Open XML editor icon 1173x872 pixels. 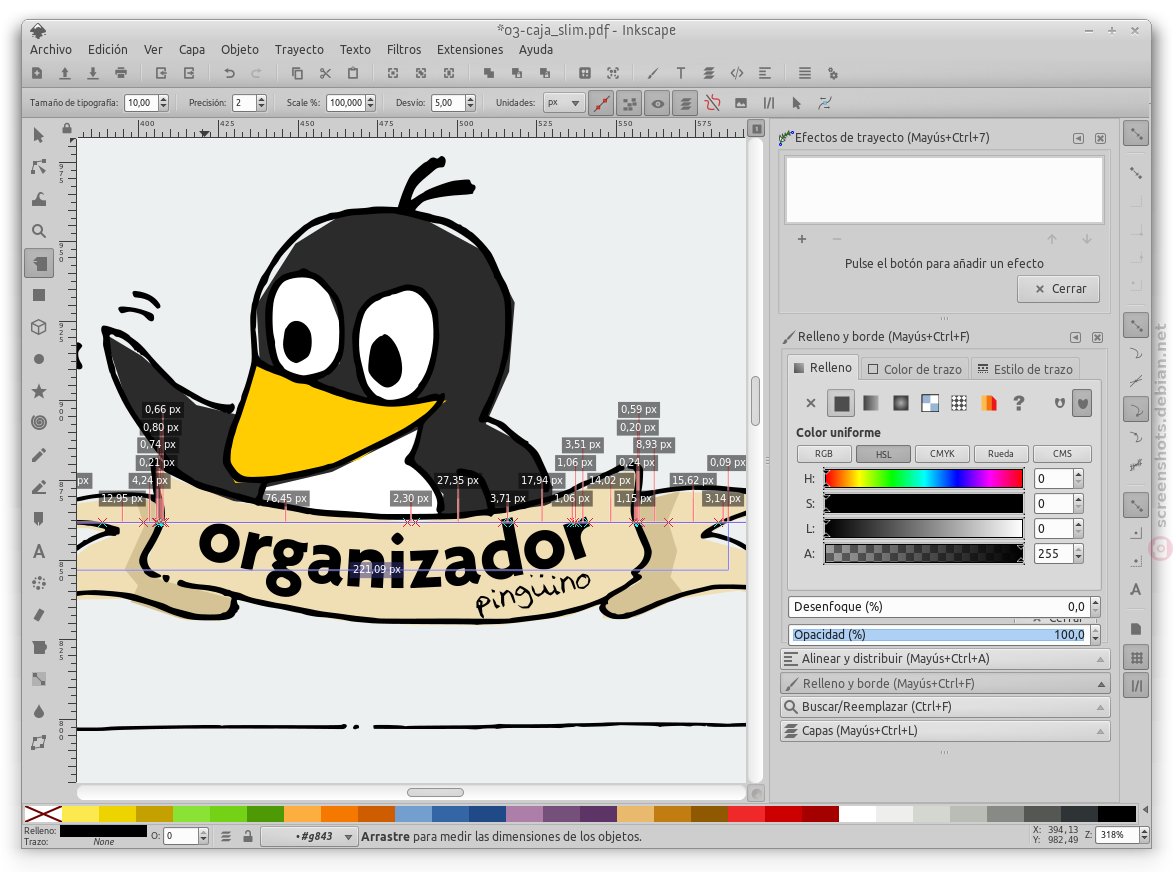(x=737, y=73)
